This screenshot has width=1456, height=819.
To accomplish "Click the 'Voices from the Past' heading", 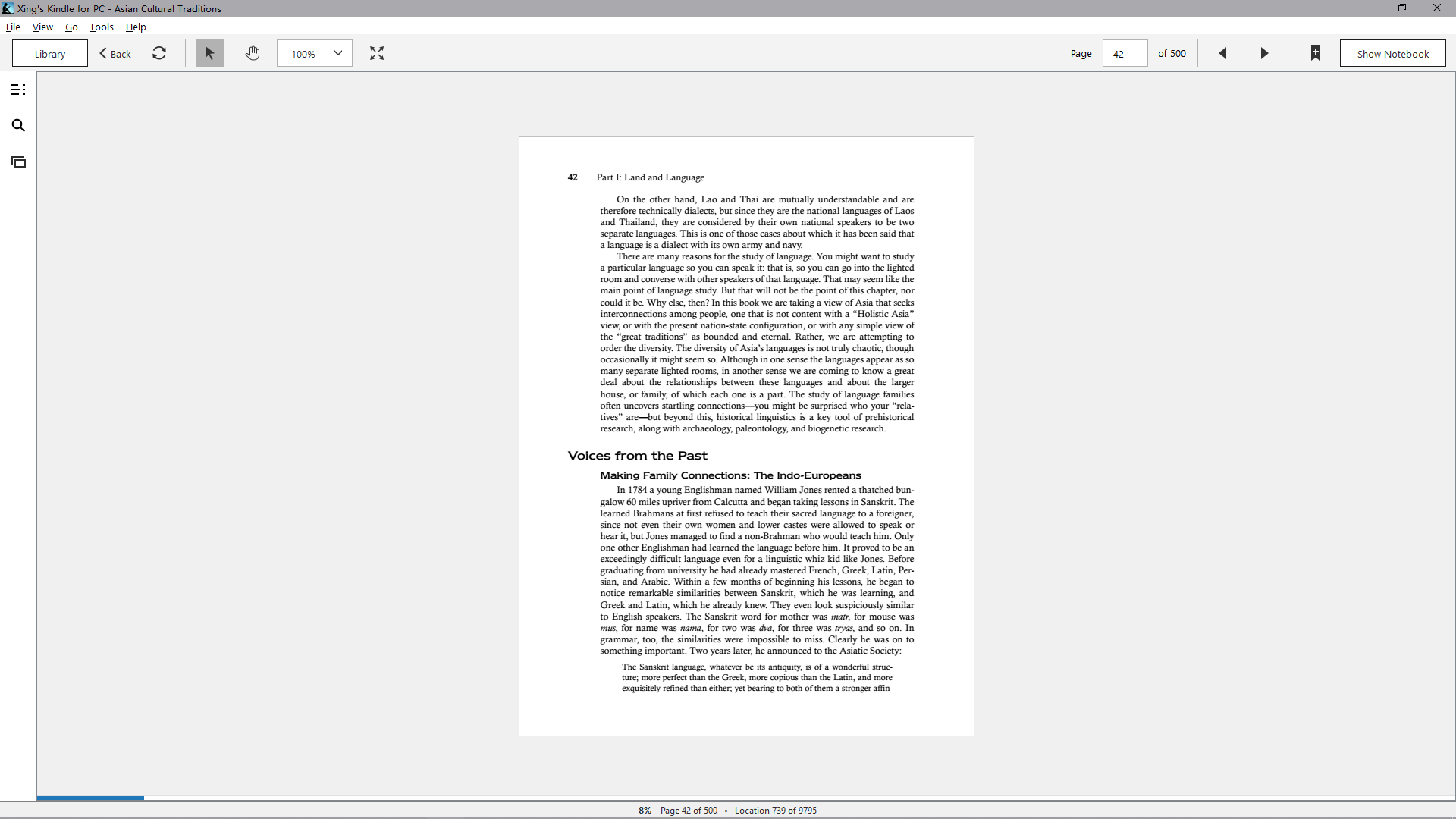I will point(638,456).
